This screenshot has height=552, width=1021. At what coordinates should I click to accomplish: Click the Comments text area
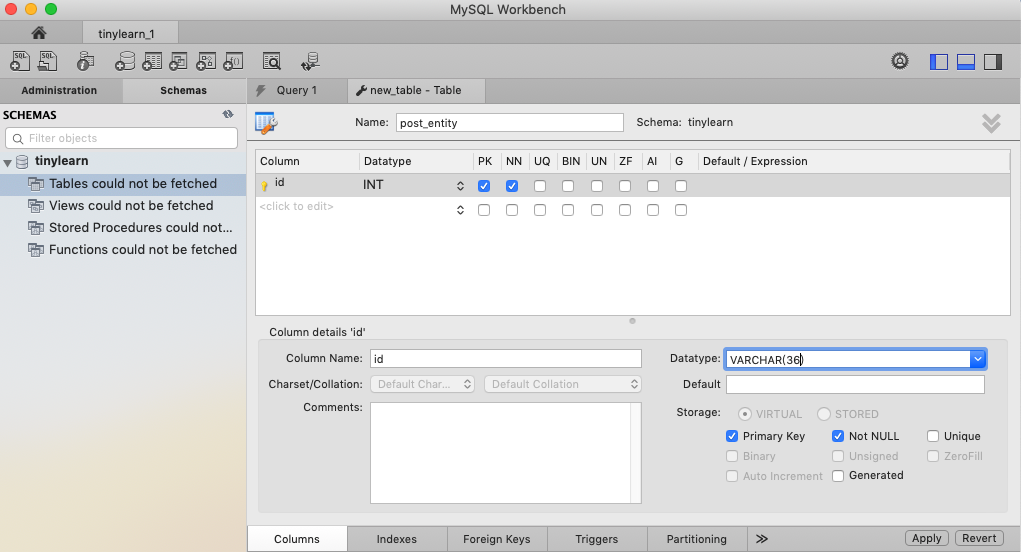coord(506,452)
